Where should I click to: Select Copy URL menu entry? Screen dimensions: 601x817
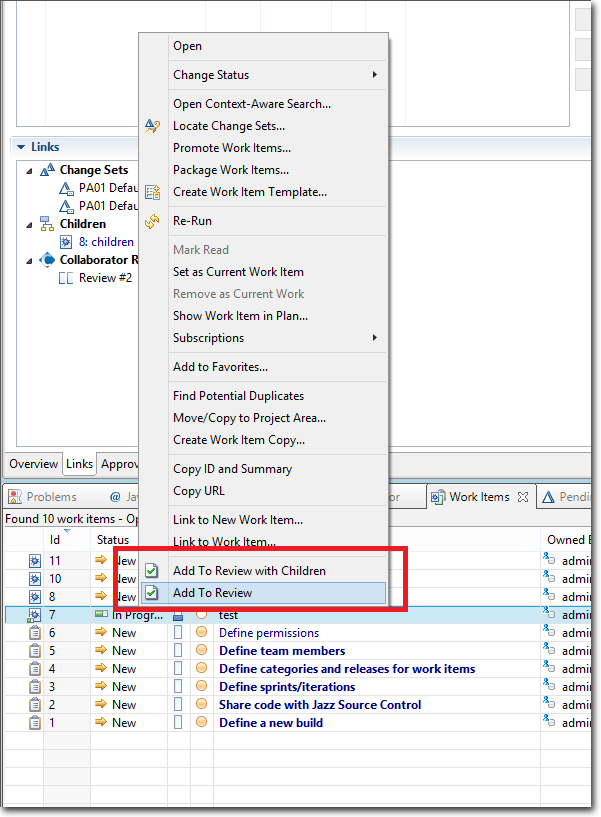tap(199, 491)
